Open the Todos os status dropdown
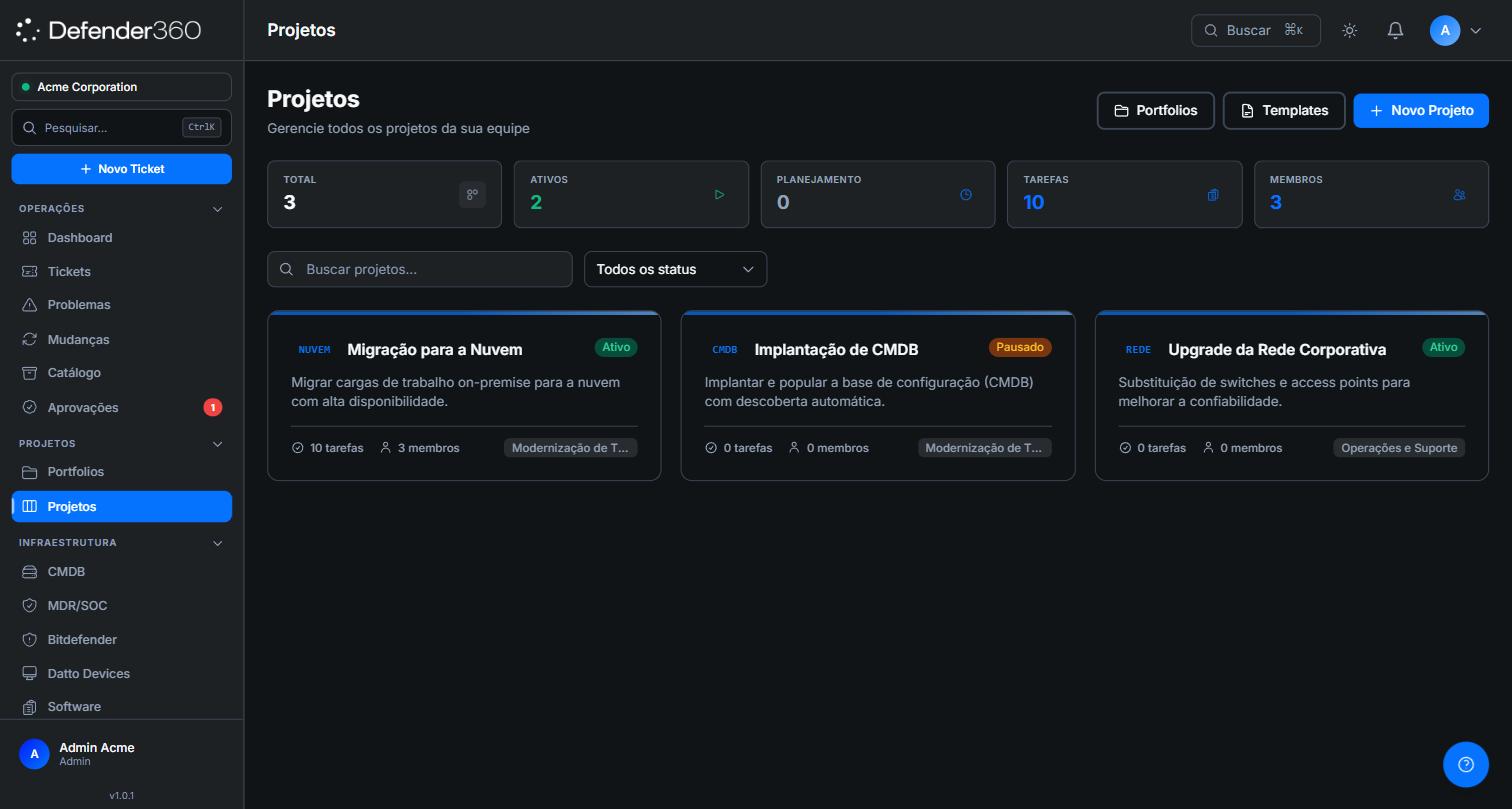The height and width of the screenshot is (809, 1512). coord(675,269)
